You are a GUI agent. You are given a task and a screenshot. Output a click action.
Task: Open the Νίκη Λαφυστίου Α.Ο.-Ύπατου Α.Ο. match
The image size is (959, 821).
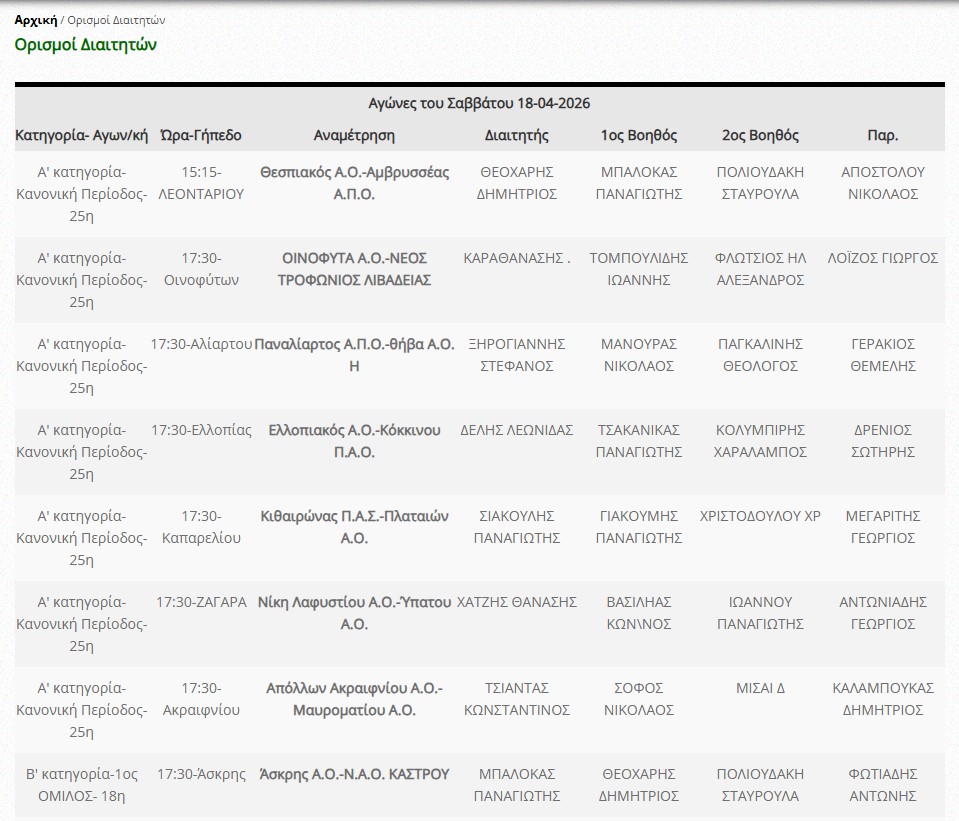coord(354,613)
